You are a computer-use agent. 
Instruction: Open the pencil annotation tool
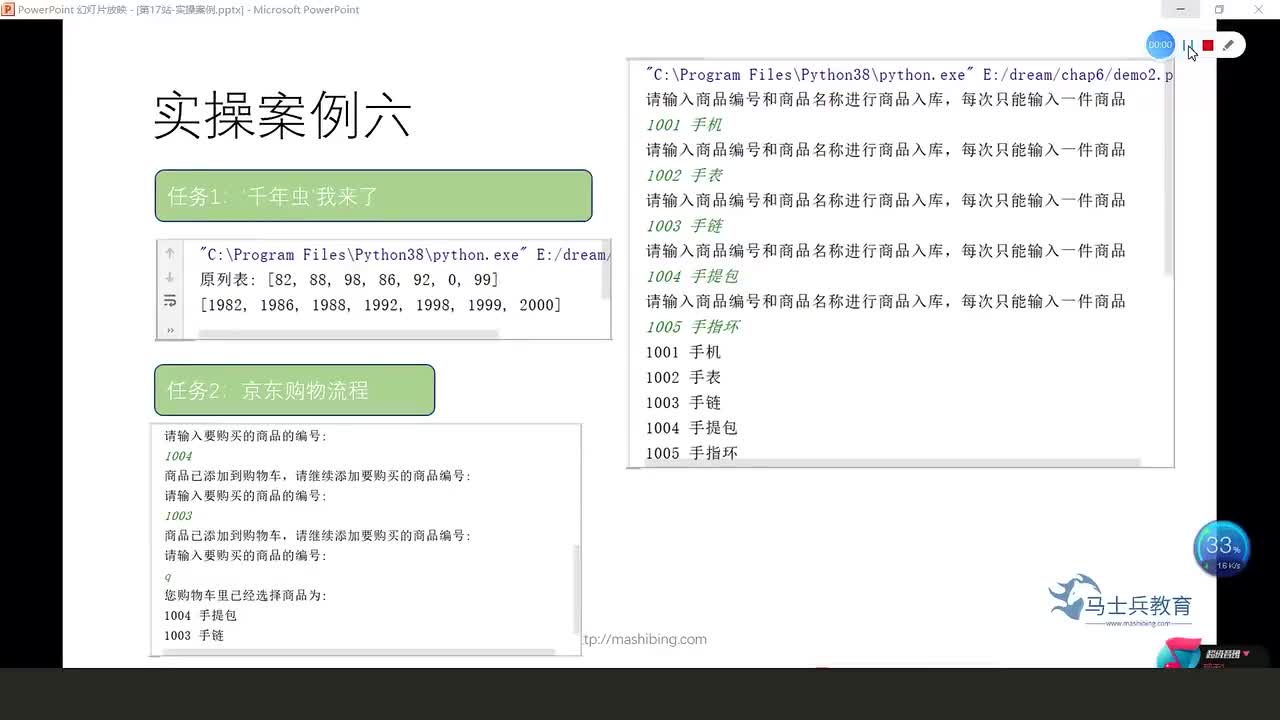(x=1229, y=45)
